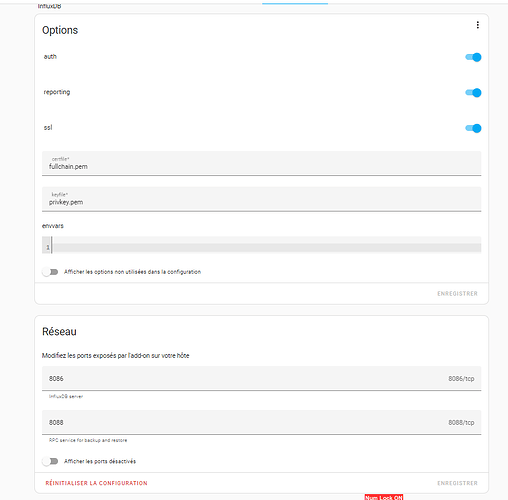Click the auth label

(x=50, y=57)
